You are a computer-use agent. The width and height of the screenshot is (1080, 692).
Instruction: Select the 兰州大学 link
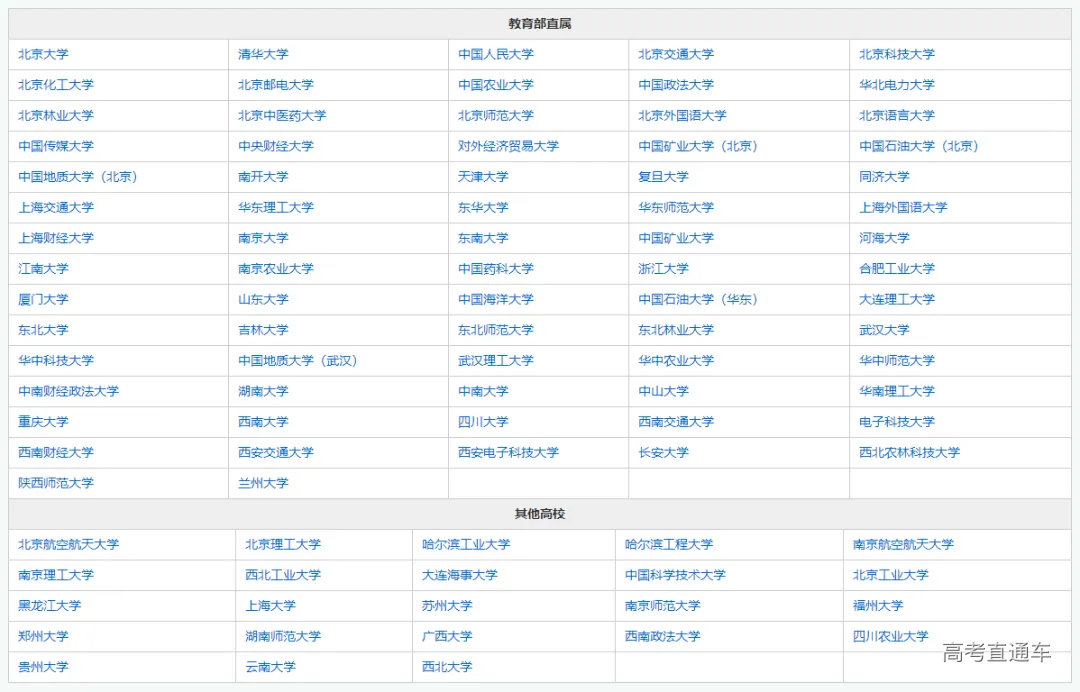(x=263, y=483)
